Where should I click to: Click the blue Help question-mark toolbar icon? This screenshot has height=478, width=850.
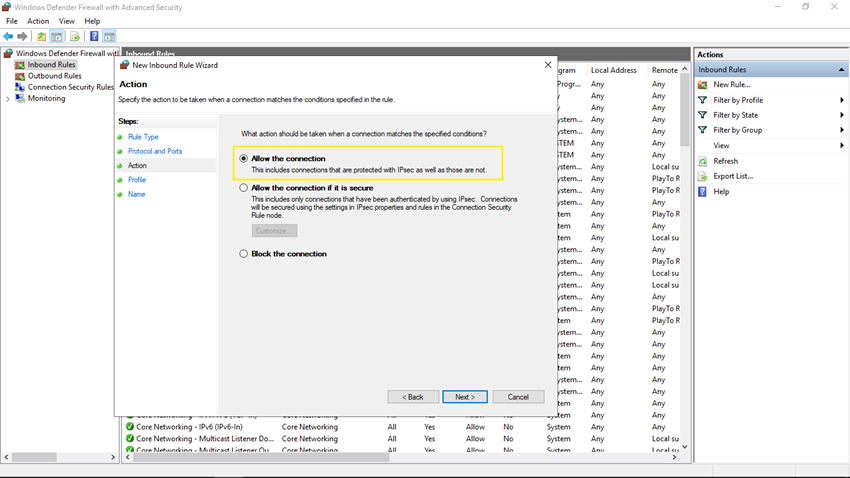click(x=94, y=36)
